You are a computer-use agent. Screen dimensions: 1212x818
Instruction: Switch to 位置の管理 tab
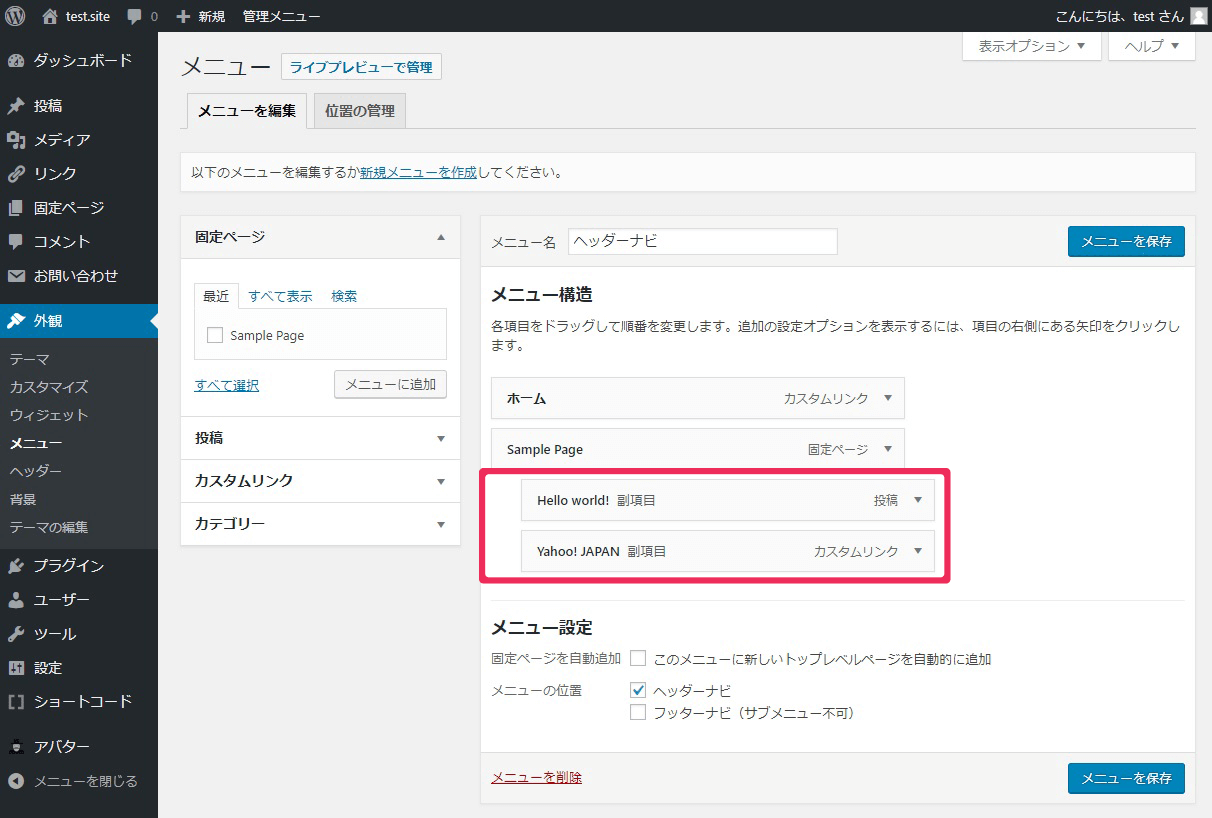359,111
